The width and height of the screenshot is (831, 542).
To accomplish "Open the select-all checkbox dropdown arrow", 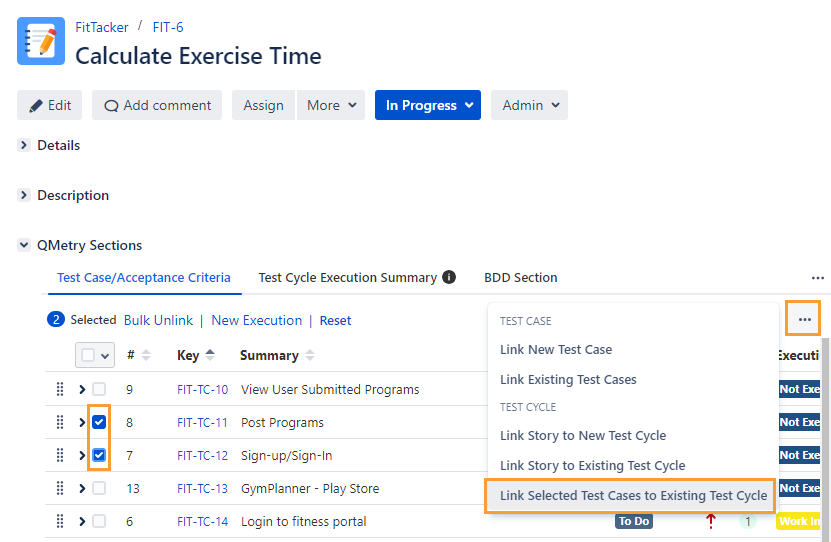I will tap(105, 356).
